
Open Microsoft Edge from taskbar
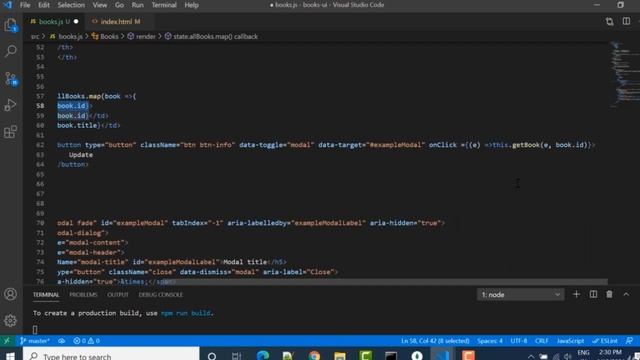click(x=262, y=356)
